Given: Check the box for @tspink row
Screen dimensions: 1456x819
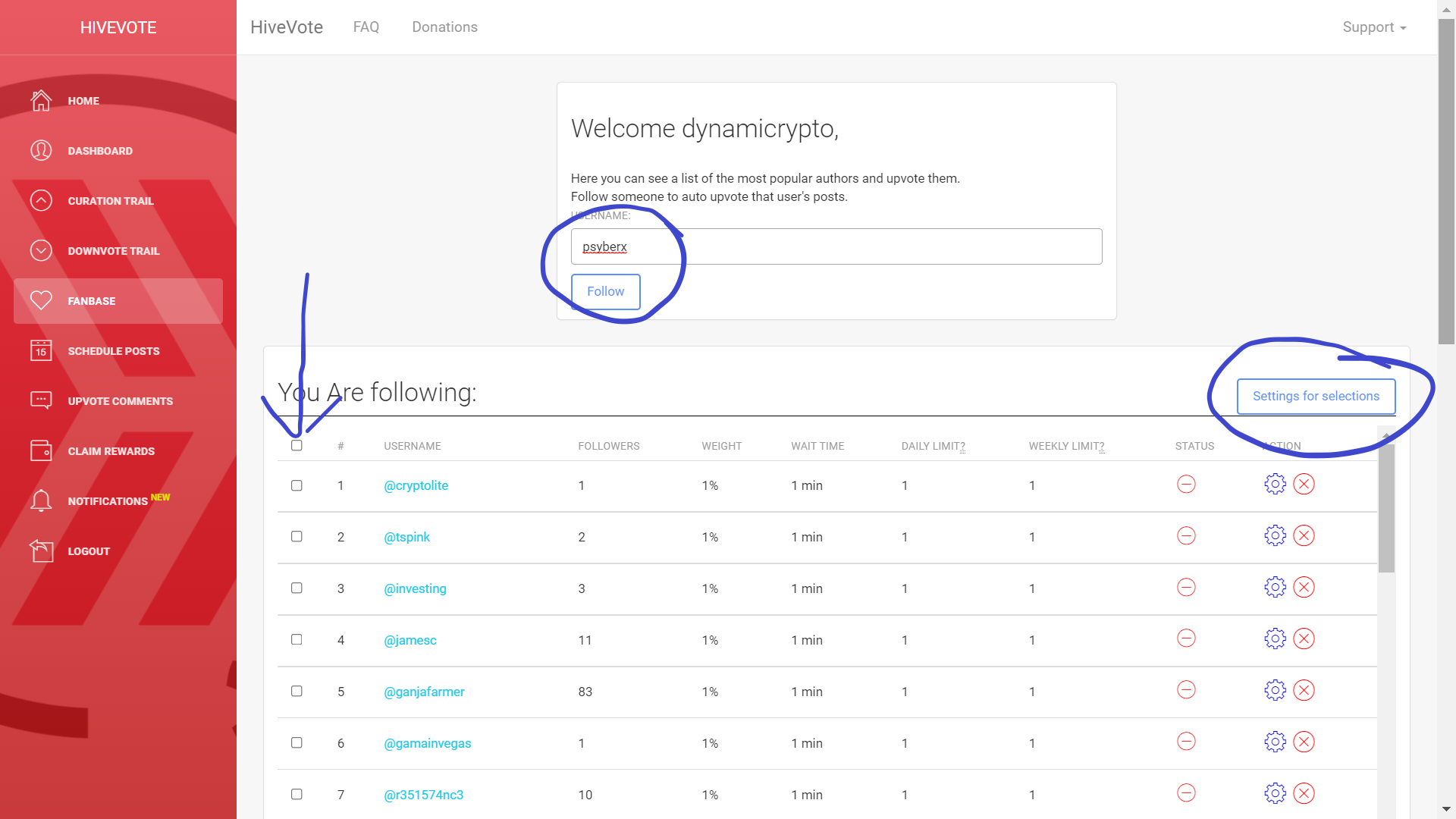Looking at the screenshot, I should (x=297, y=536).
